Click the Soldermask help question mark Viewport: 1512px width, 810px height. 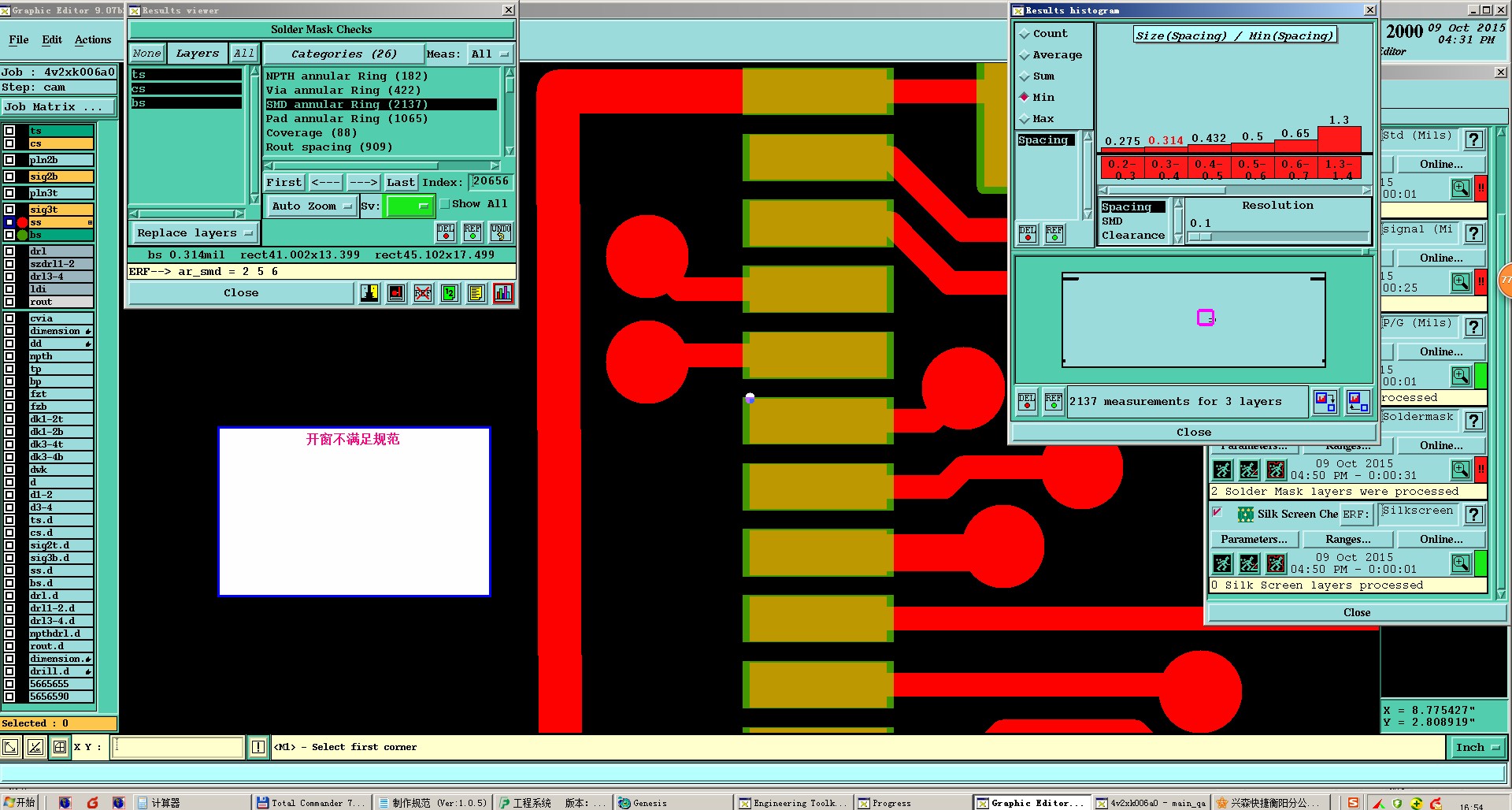pos(1474,421)
